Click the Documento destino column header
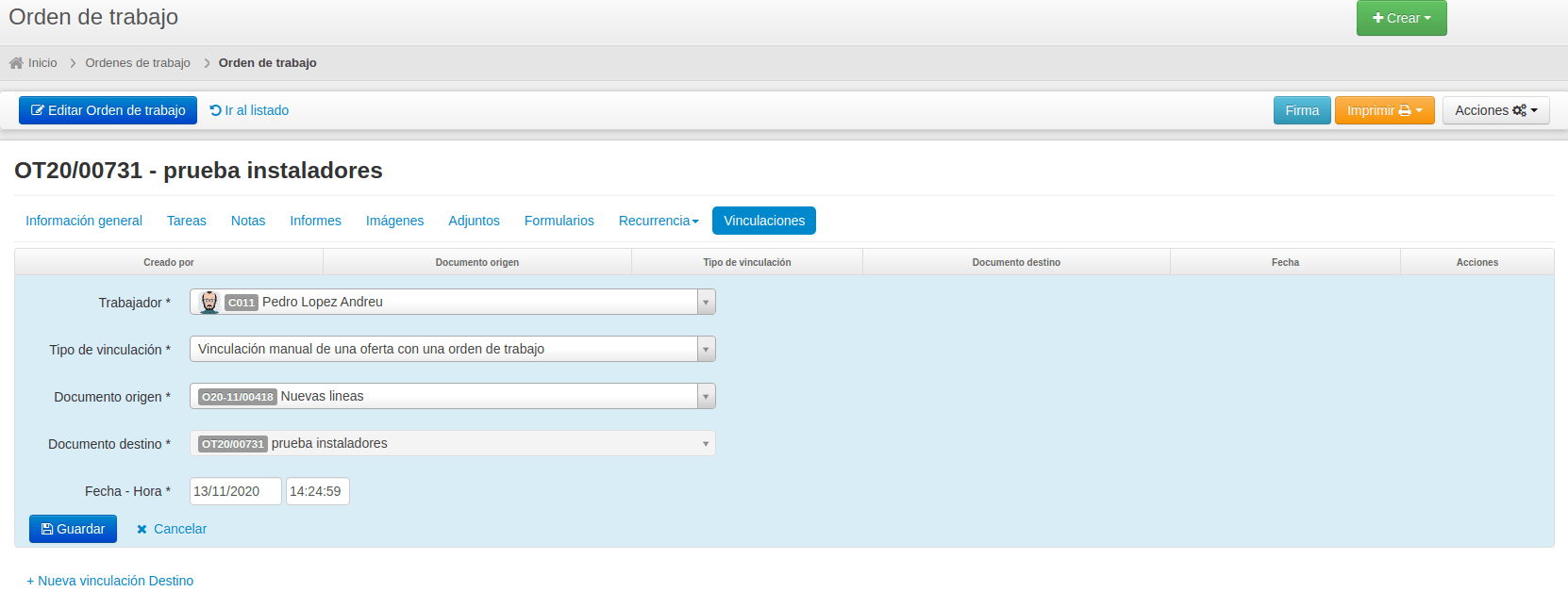The height and width of the screenshot is (592, 1568). [x=1016, y=262]
